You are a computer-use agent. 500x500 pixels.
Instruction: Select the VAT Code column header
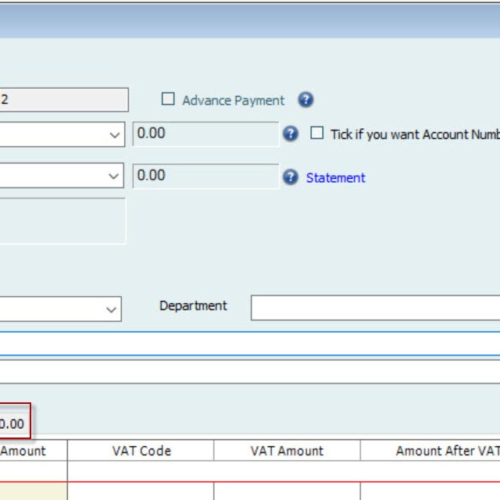click(x=141, y=451)
